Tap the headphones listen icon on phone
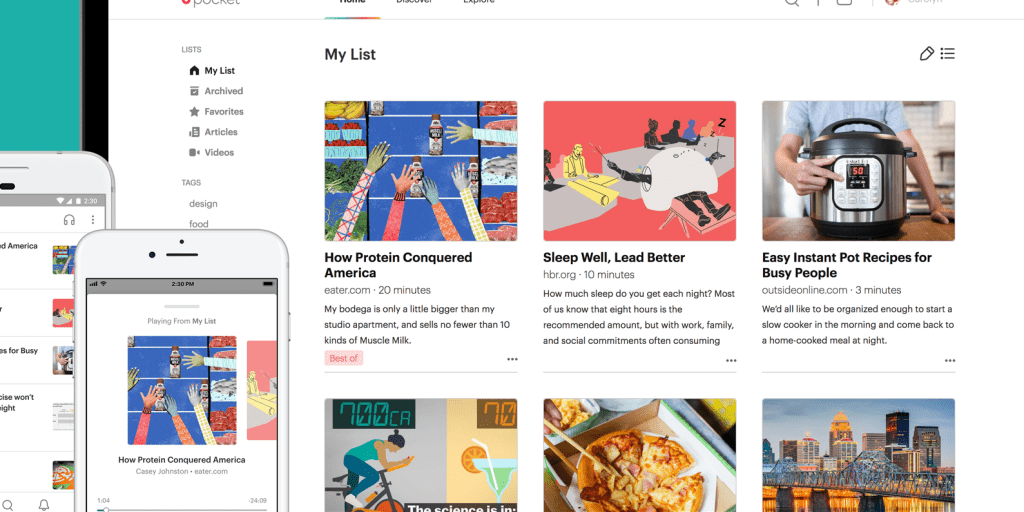The width and height of the screenshot is (1024, 512). (69, 220)
